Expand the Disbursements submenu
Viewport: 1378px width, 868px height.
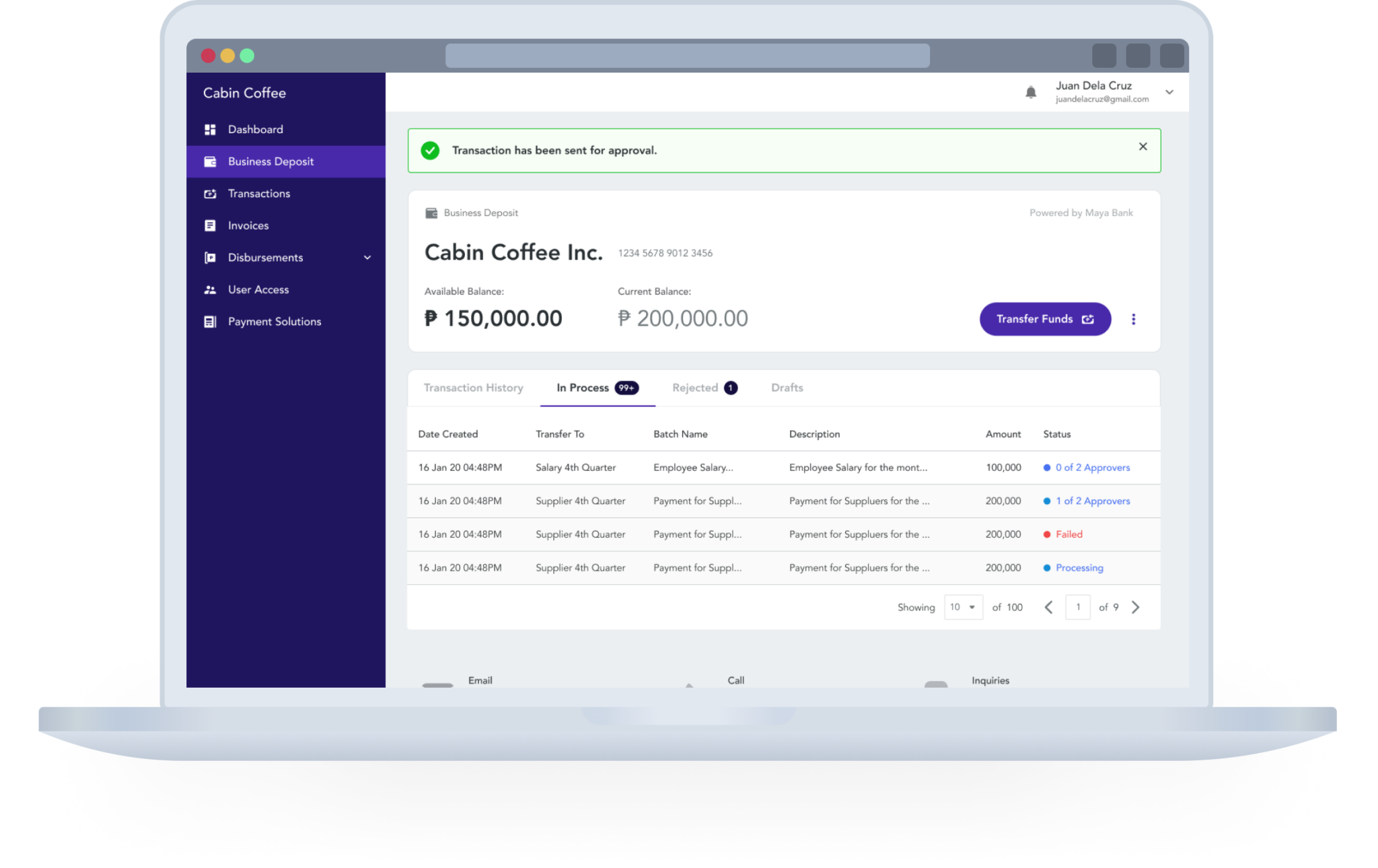point(367,257)
